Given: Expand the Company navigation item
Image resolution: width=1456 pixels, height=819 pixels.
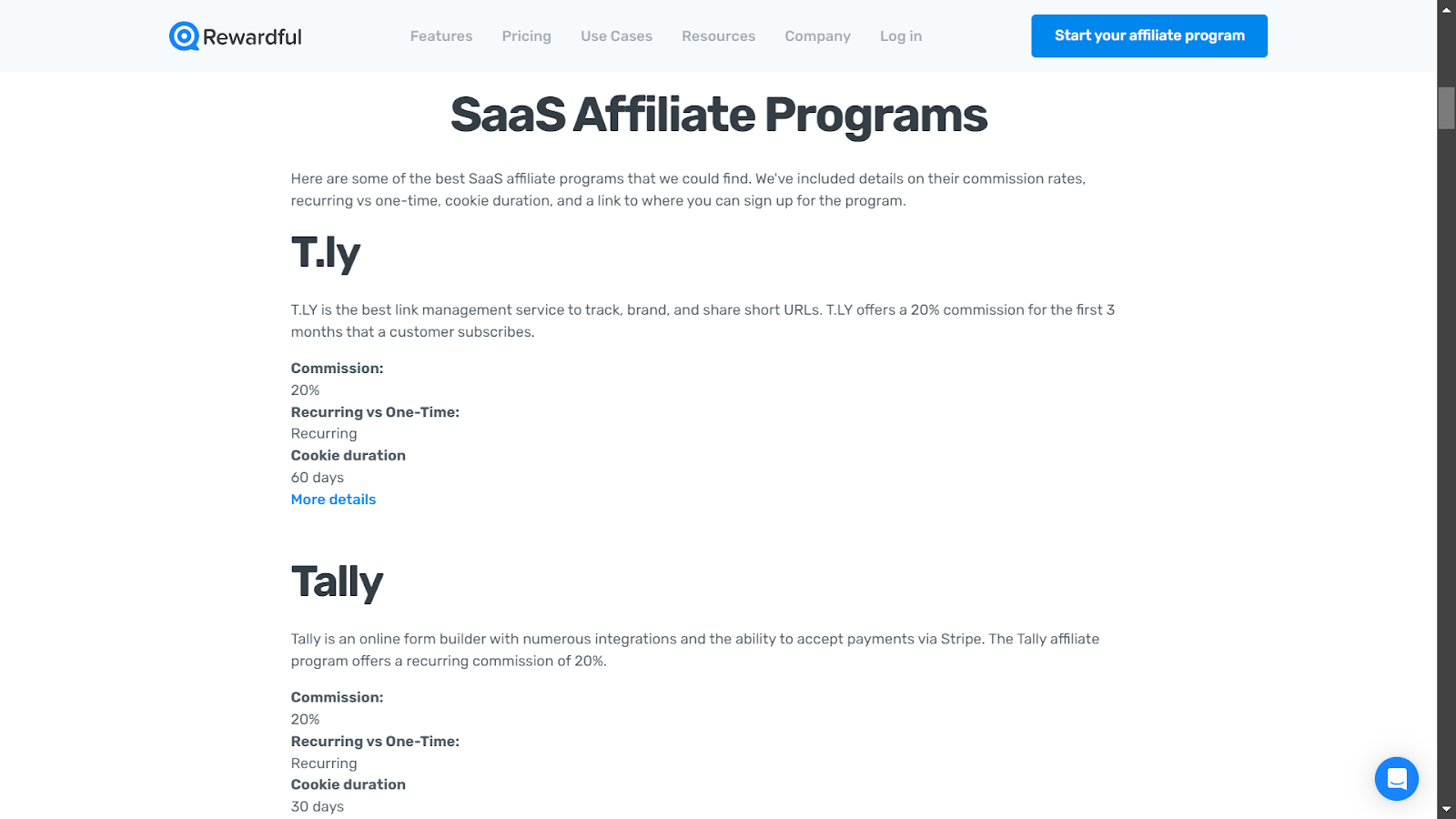Looking at the screenshot, I should [x=817, y=36].
